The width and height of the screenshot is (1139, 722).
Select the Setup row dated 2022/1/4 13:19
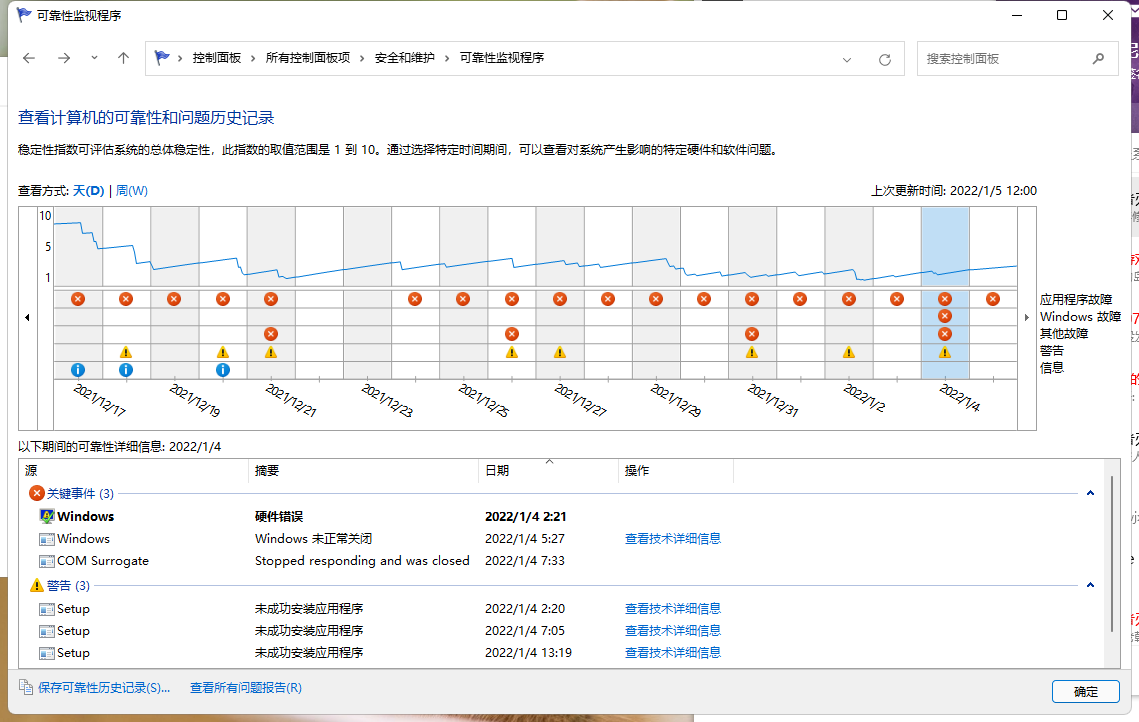[x=559, y=652]
